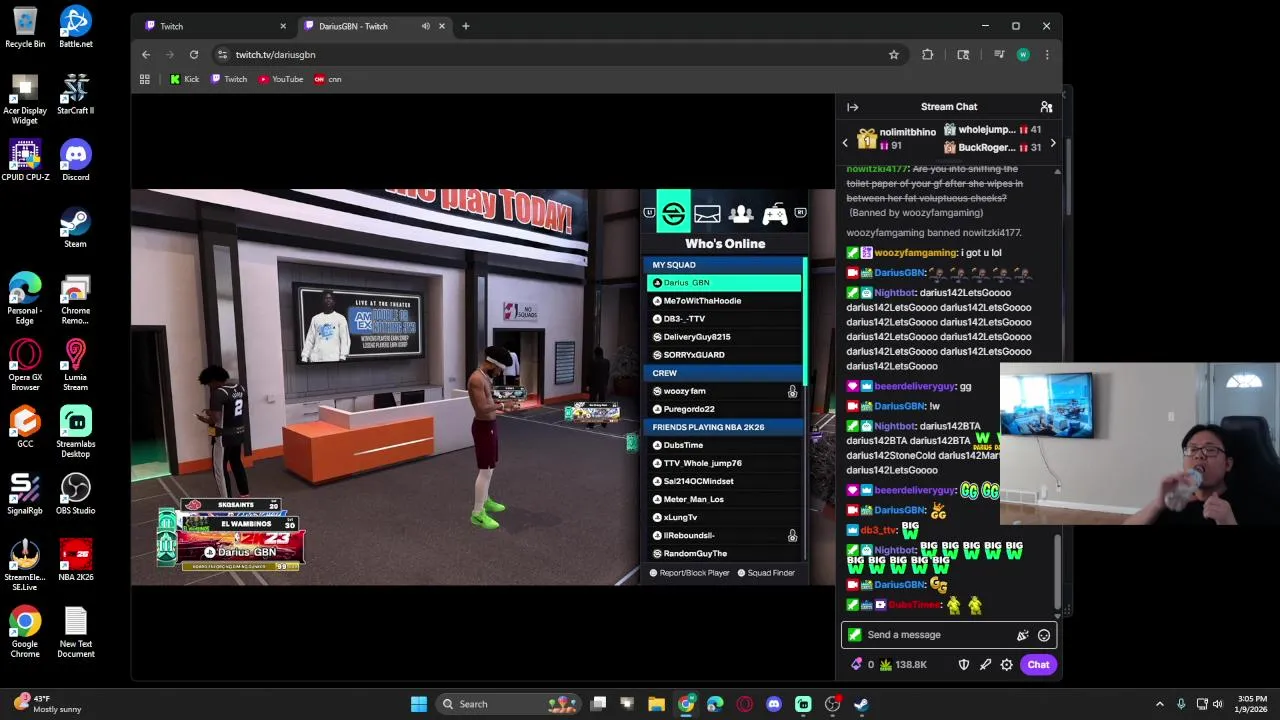Image resolution: width=1280 pixels, height=720 pixels.
Task: Open Battle.net desktop shortcut
Action: [75, 27]
